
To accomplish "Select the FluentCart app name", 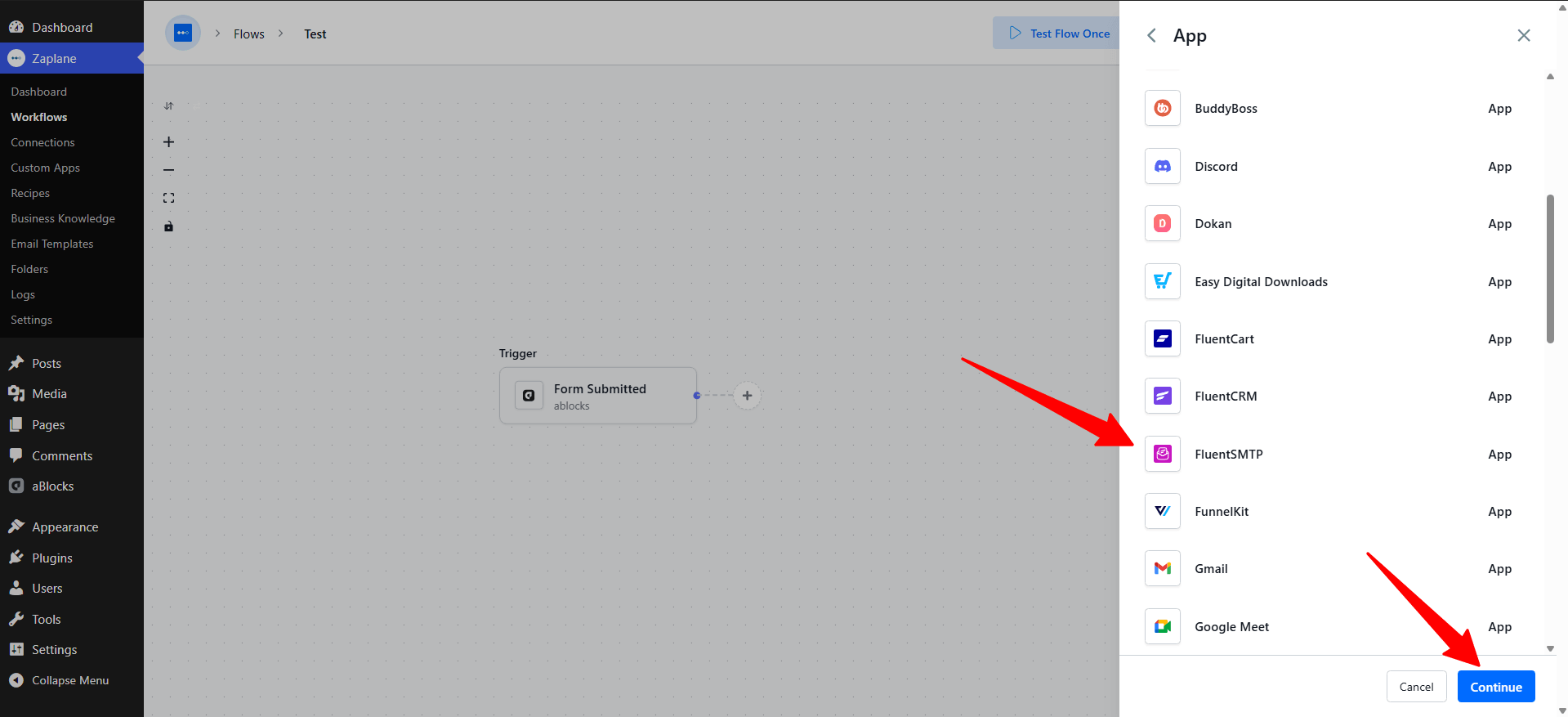I will pos(1224,339).
